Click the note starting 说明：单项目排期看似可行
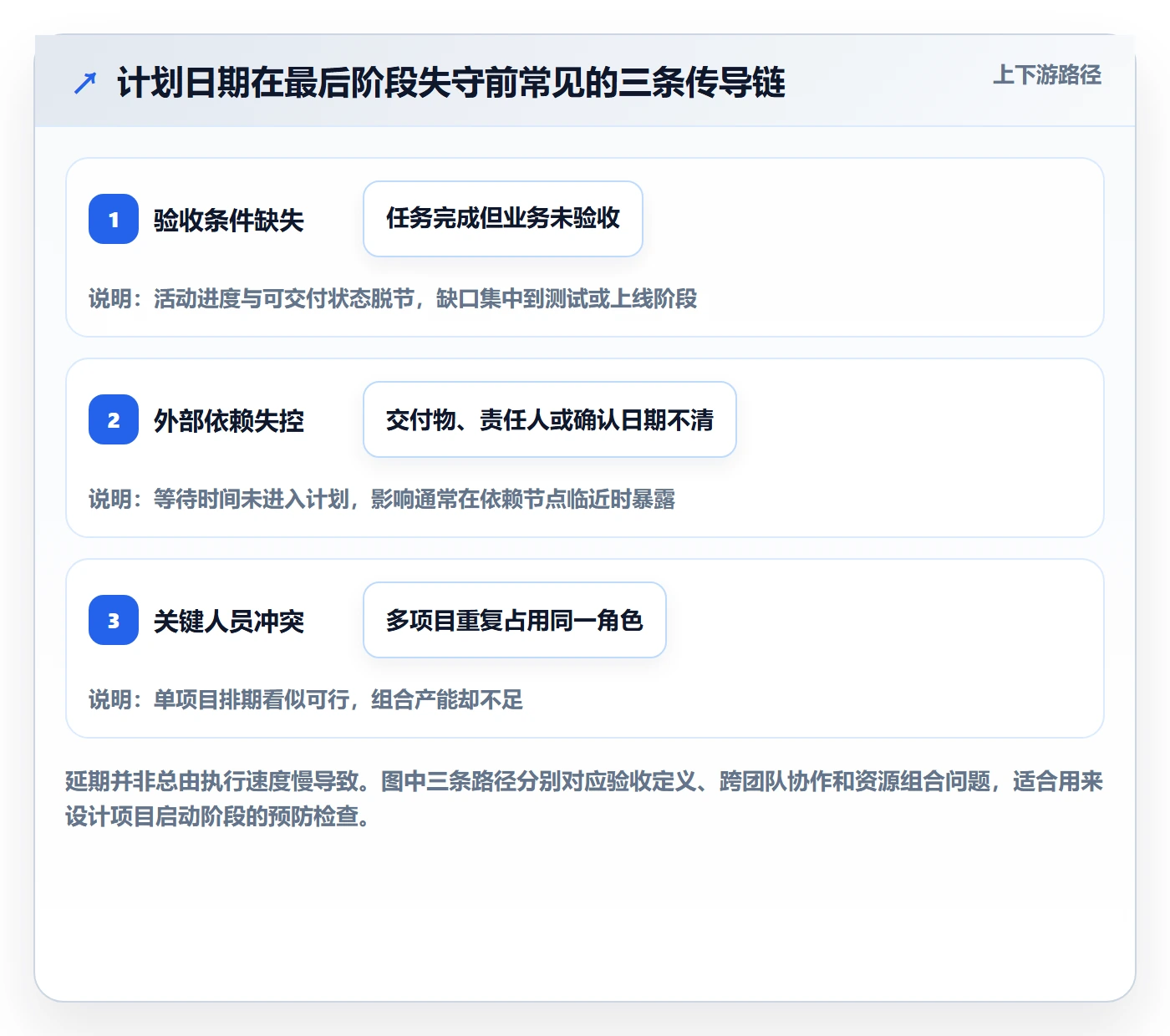This screenshot has height=1036, width=1170. point(306,700)
